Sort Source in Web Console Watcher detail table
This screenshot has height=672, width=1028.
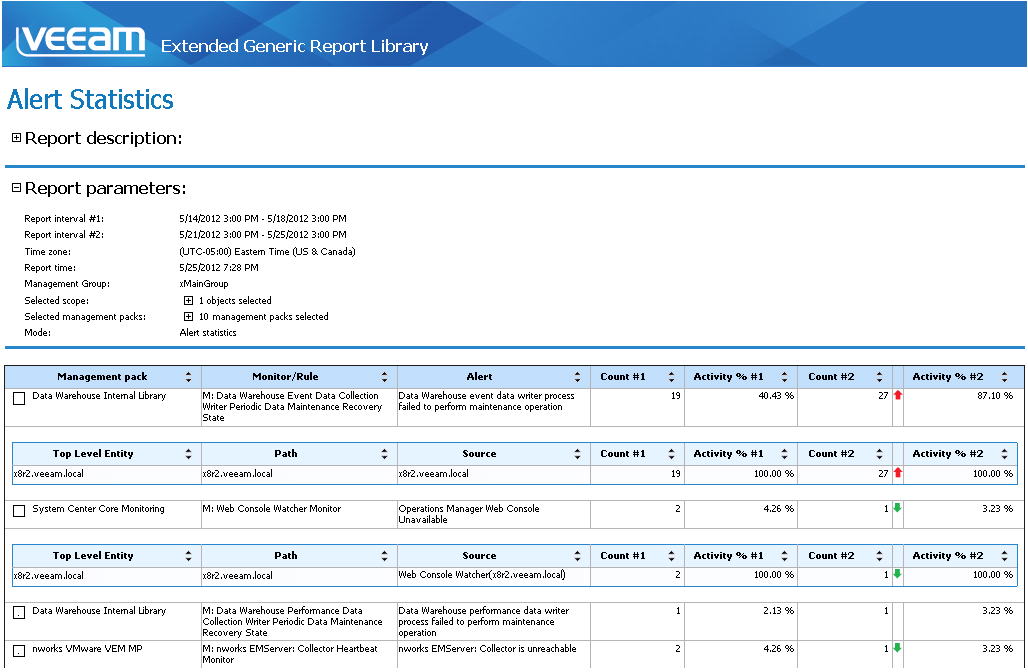577,556
